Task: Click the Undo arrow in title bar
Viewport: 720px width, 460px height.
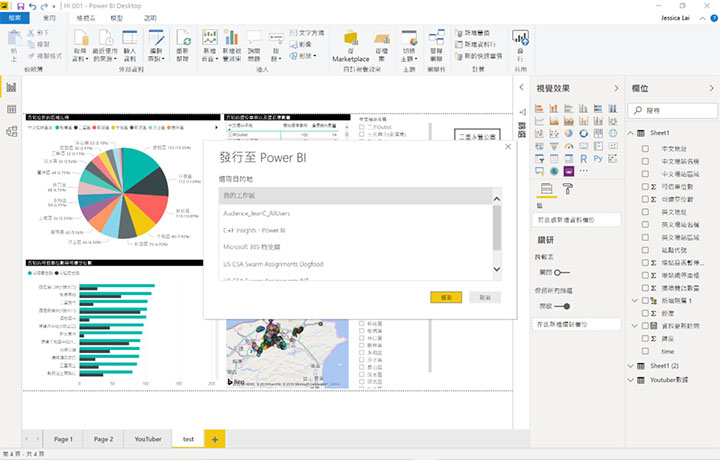Action: pos(33,6)
